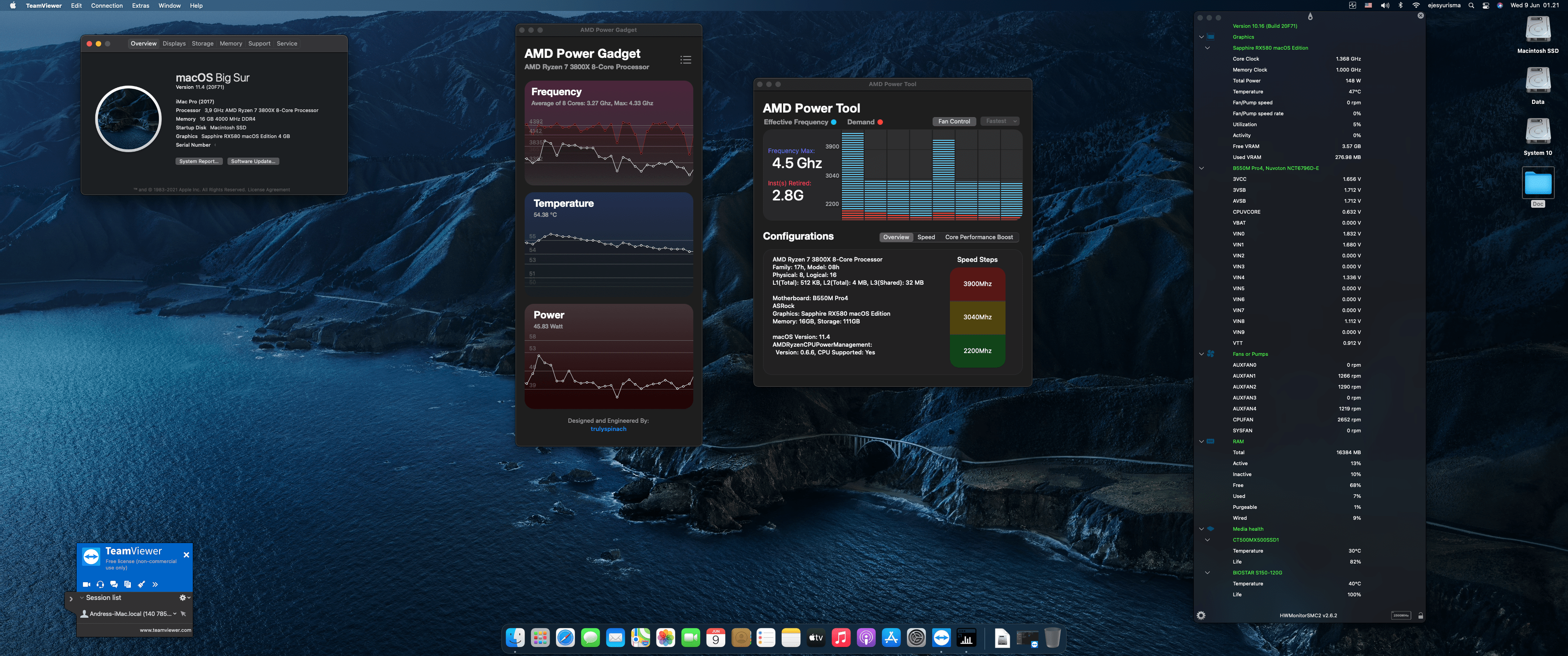This screenshot has height=656, width=1568.
Task: Select the 3900Mhz speed step
Action: coord(978,284)
